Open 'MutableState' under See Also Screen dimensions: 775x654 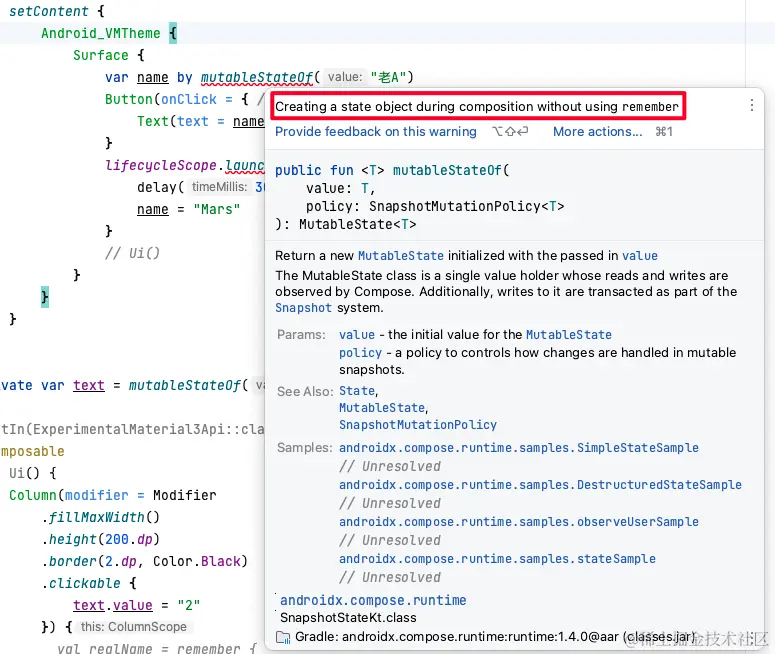pyautogui.click(x=382, y=408)
